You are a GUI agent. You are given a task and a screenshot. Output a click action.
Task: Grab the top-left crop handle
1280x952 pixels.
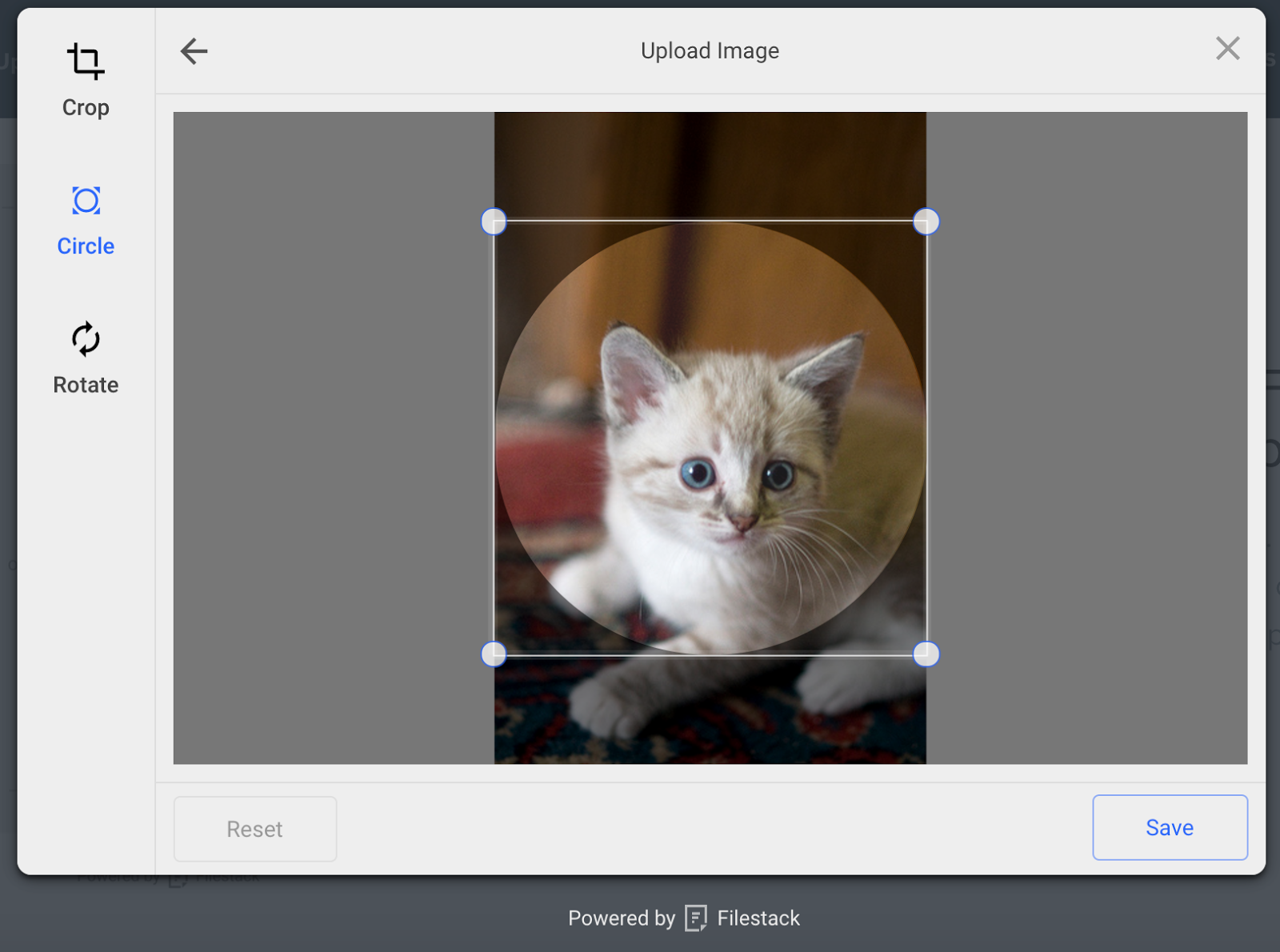(x=494, y=222)
